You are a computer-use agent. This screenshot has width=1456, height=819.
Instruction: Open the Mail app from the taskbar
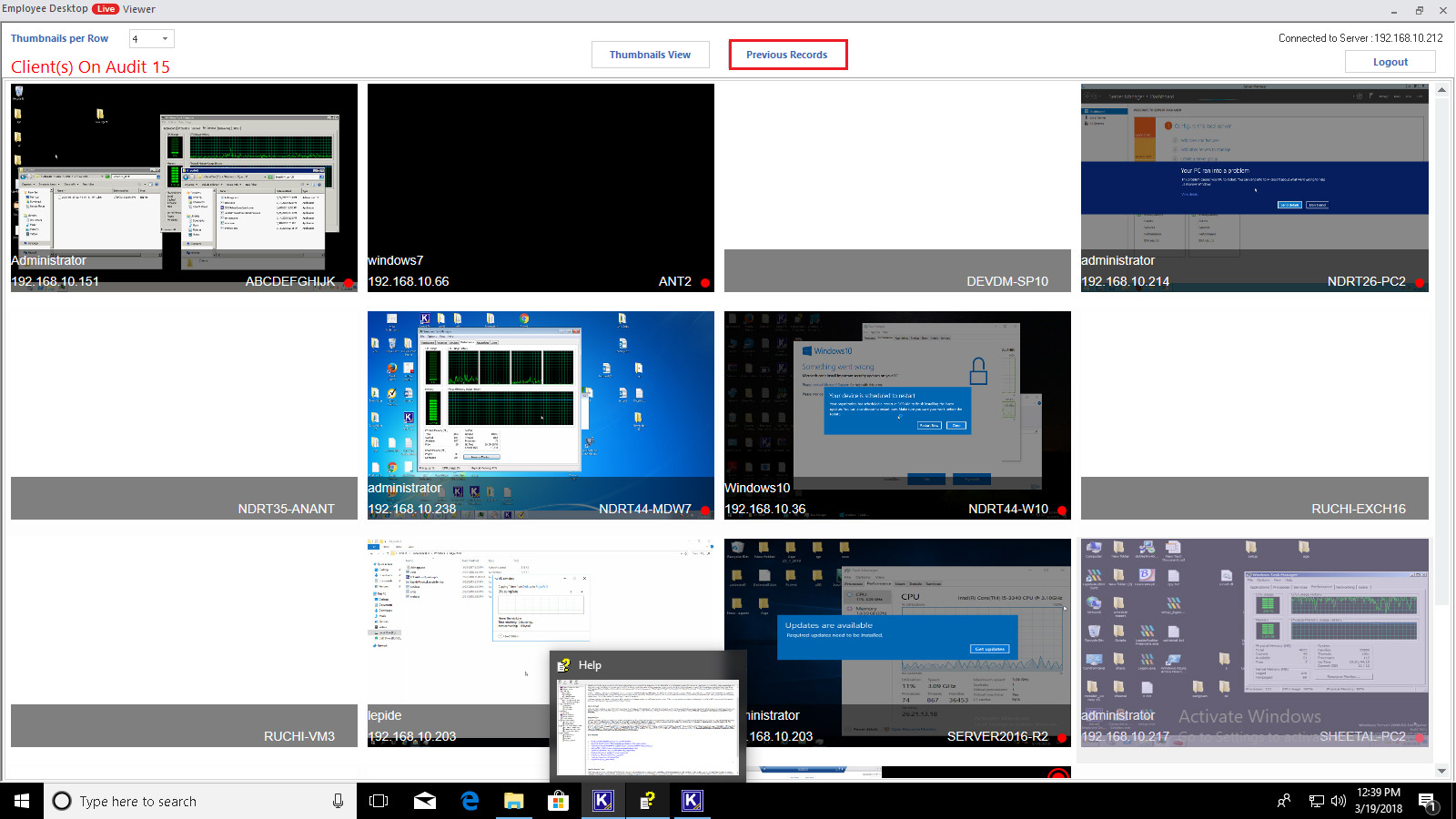[424, 801]
